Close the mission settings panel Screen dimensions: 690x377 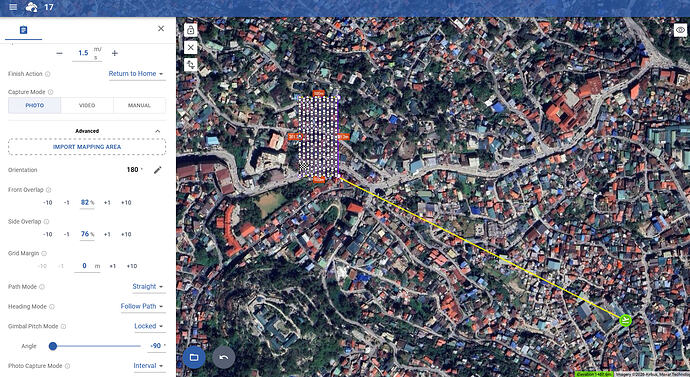161,29
